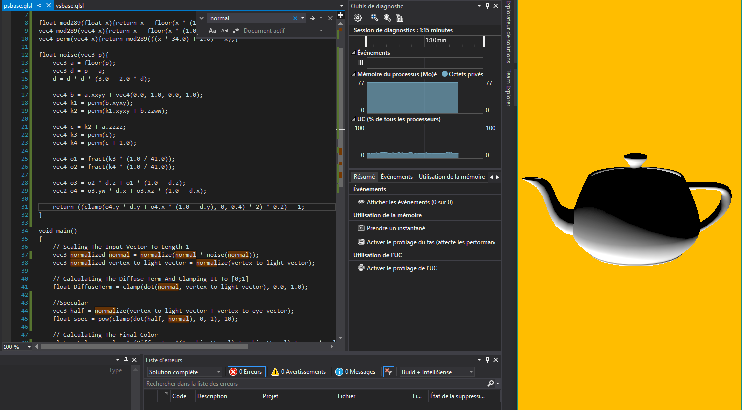Toggle regular expression search option
The width and height of the screenshot is (742, 410).
click(235, 31)
